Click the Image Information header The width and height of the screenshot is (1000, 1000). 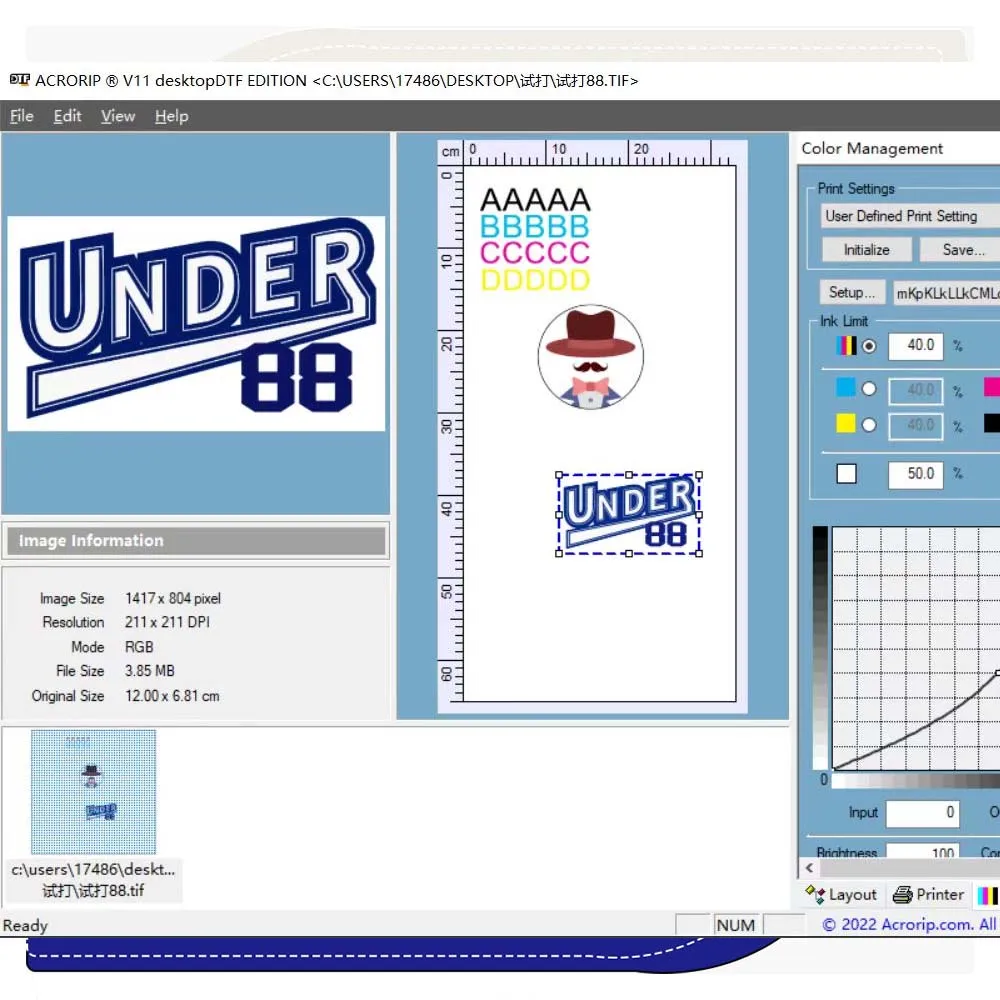coord(196,541)
